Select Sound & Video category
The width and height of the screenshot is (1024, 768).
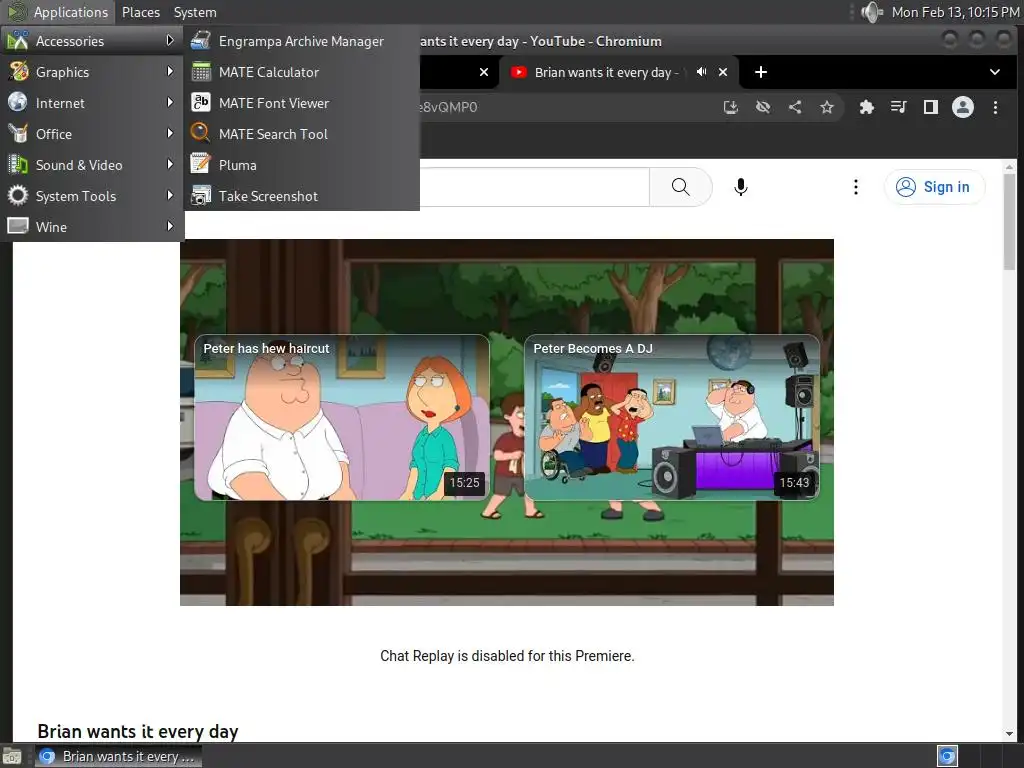pos(92,165)
